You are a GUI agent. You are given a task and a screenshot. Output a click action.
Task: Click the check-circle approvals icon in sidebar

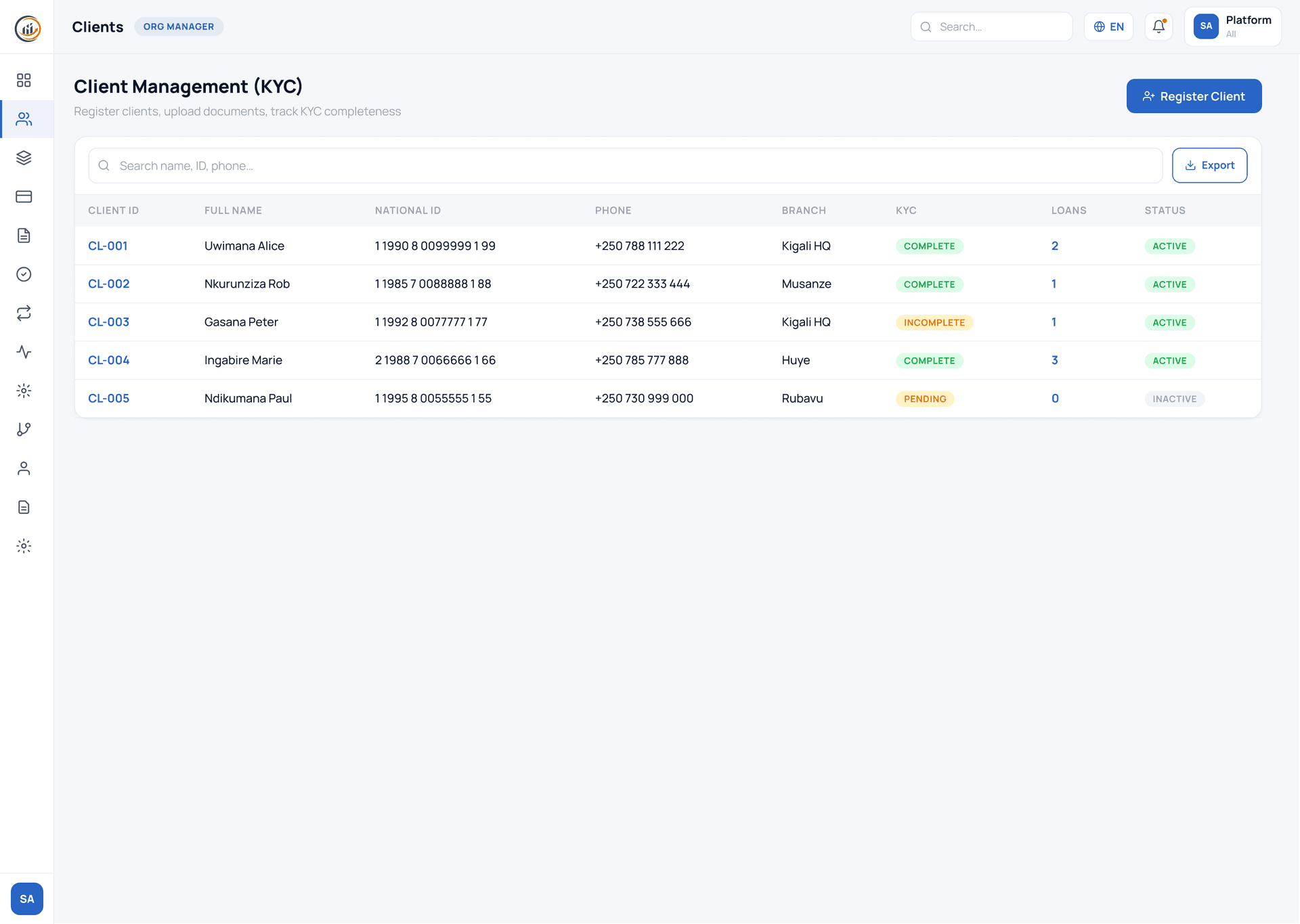(x=24, y=274)
